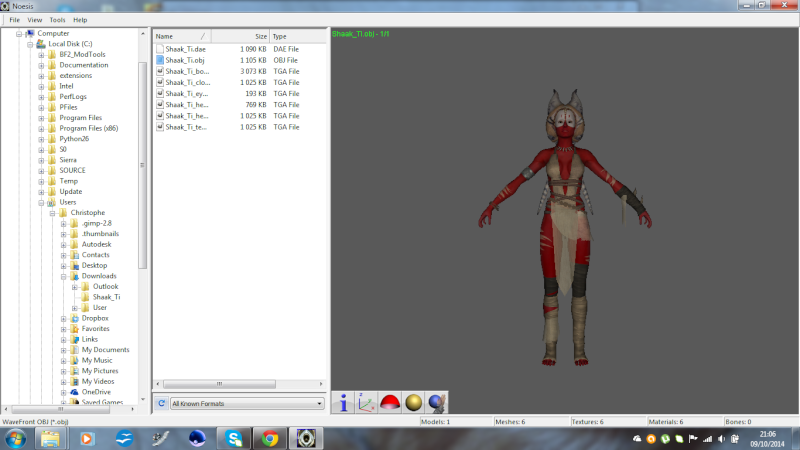Click the folder tree vertical scrollbar thumb
Screen dimensions: 800x450
tap(142, 165)
